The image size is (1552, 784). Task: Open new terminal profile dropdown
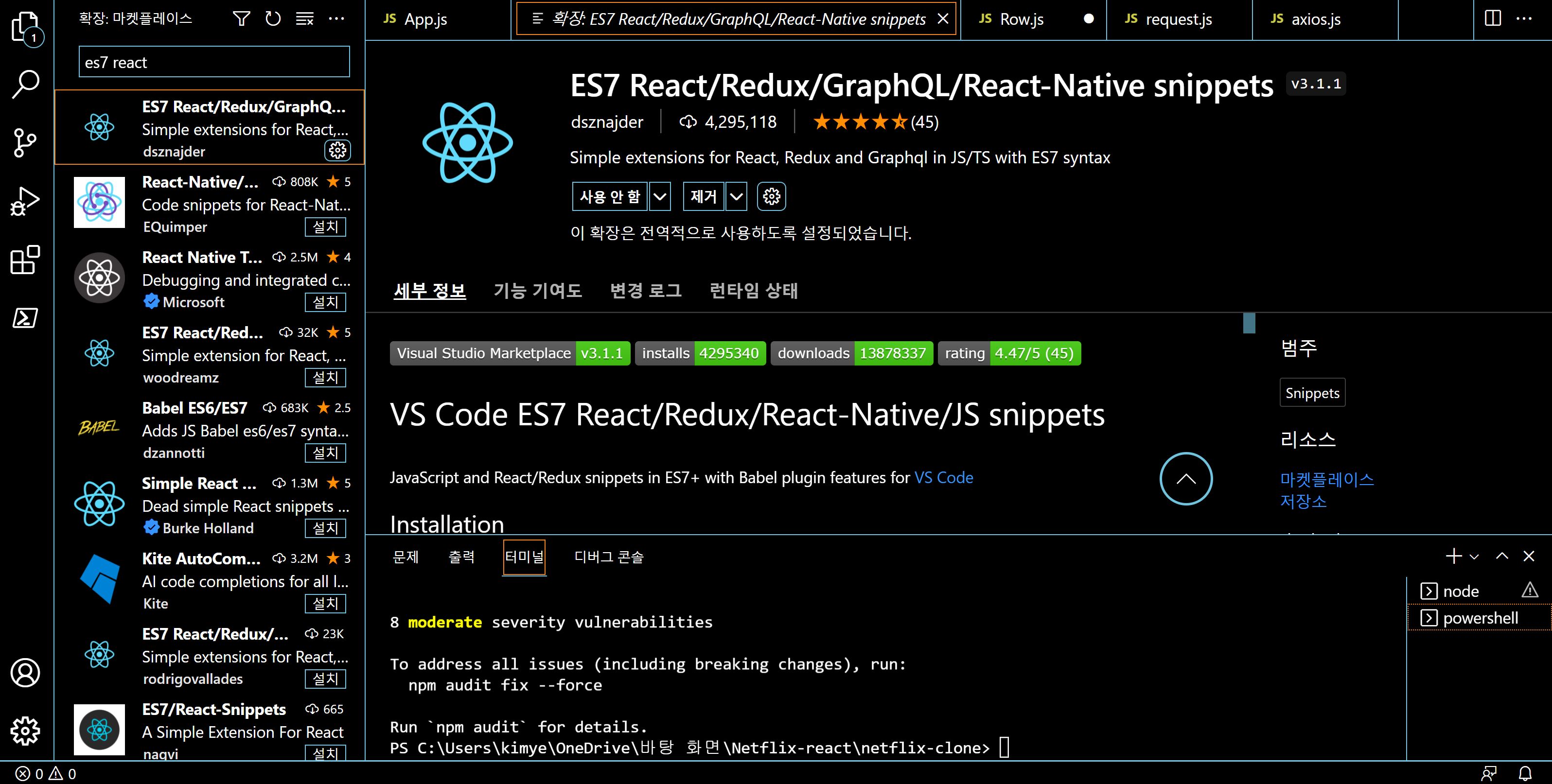(x=1474, y=557)
